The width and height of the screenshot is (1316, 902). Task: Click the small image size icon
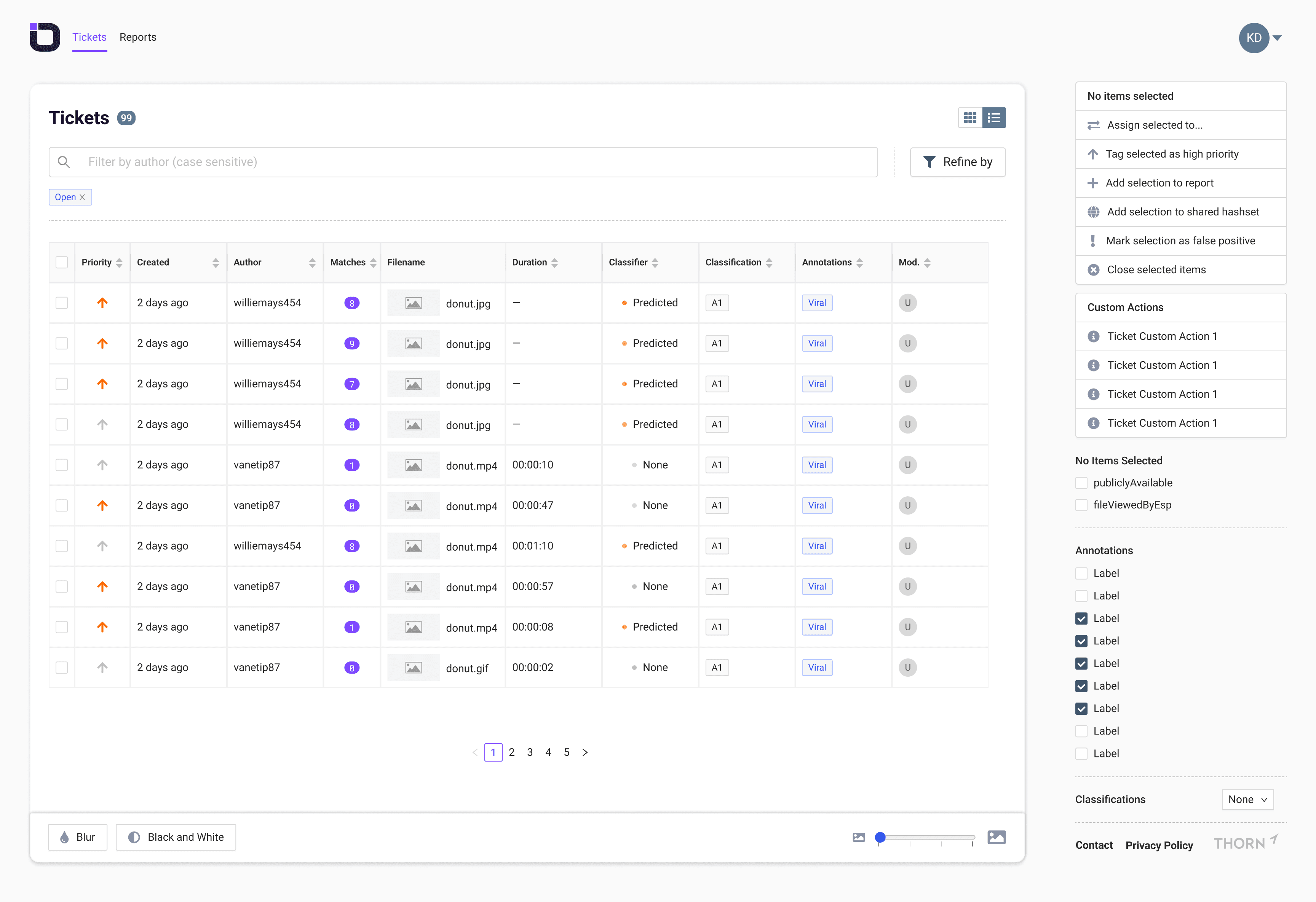pos(858,837)
